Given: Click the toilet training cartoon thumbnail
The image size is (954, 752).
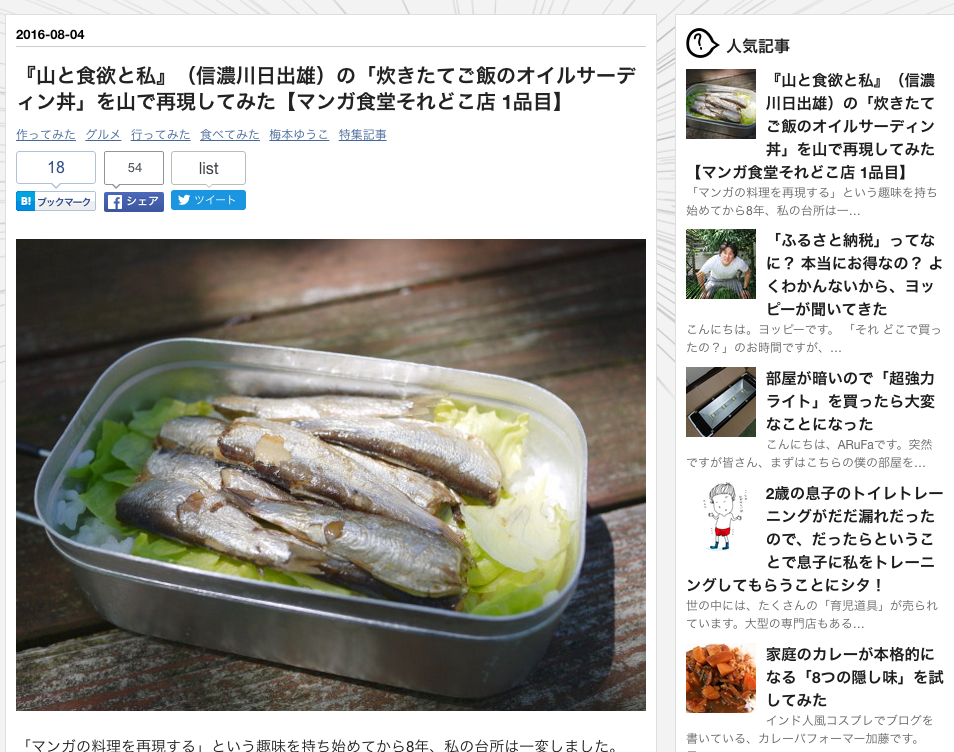Looking at the screenshot, I should (721, 517).
